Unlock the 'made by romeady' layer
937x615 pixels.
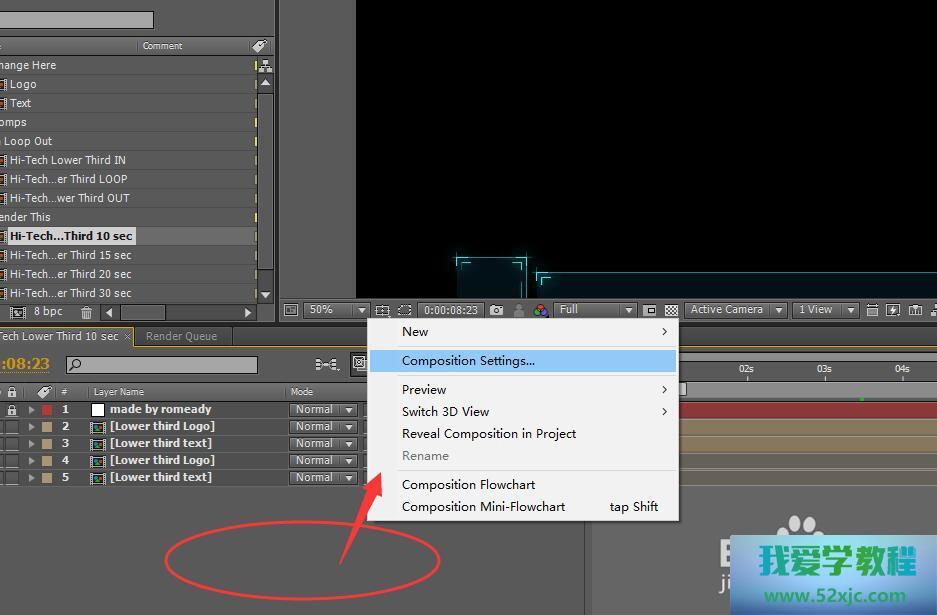(x=12, y=410)
